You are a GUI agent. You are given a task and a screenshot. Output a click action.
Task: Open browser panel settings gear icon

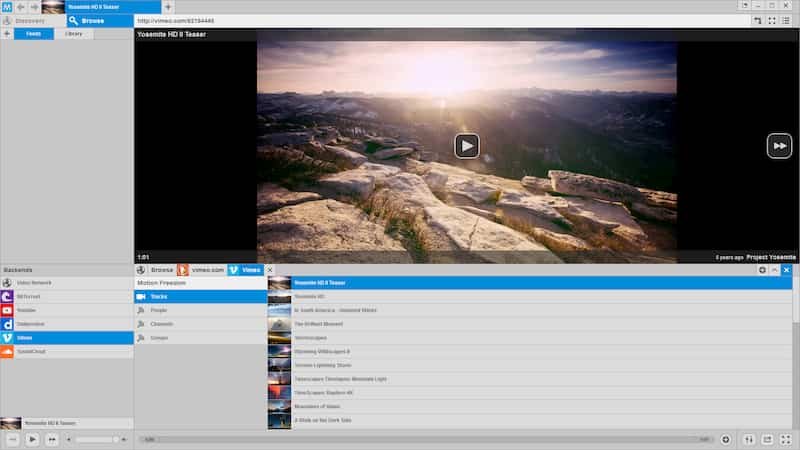762,270
